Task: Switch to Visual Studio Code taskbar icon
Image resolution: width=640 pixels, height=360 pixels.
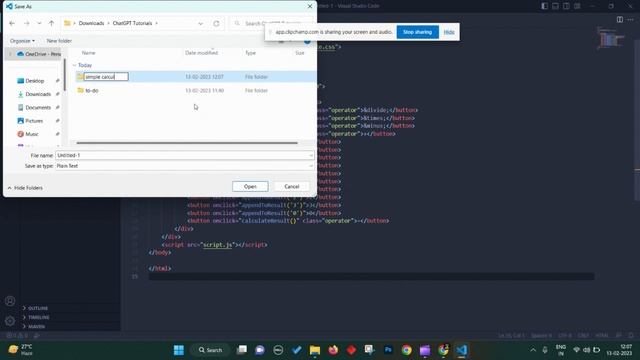Action: point(462,350)
